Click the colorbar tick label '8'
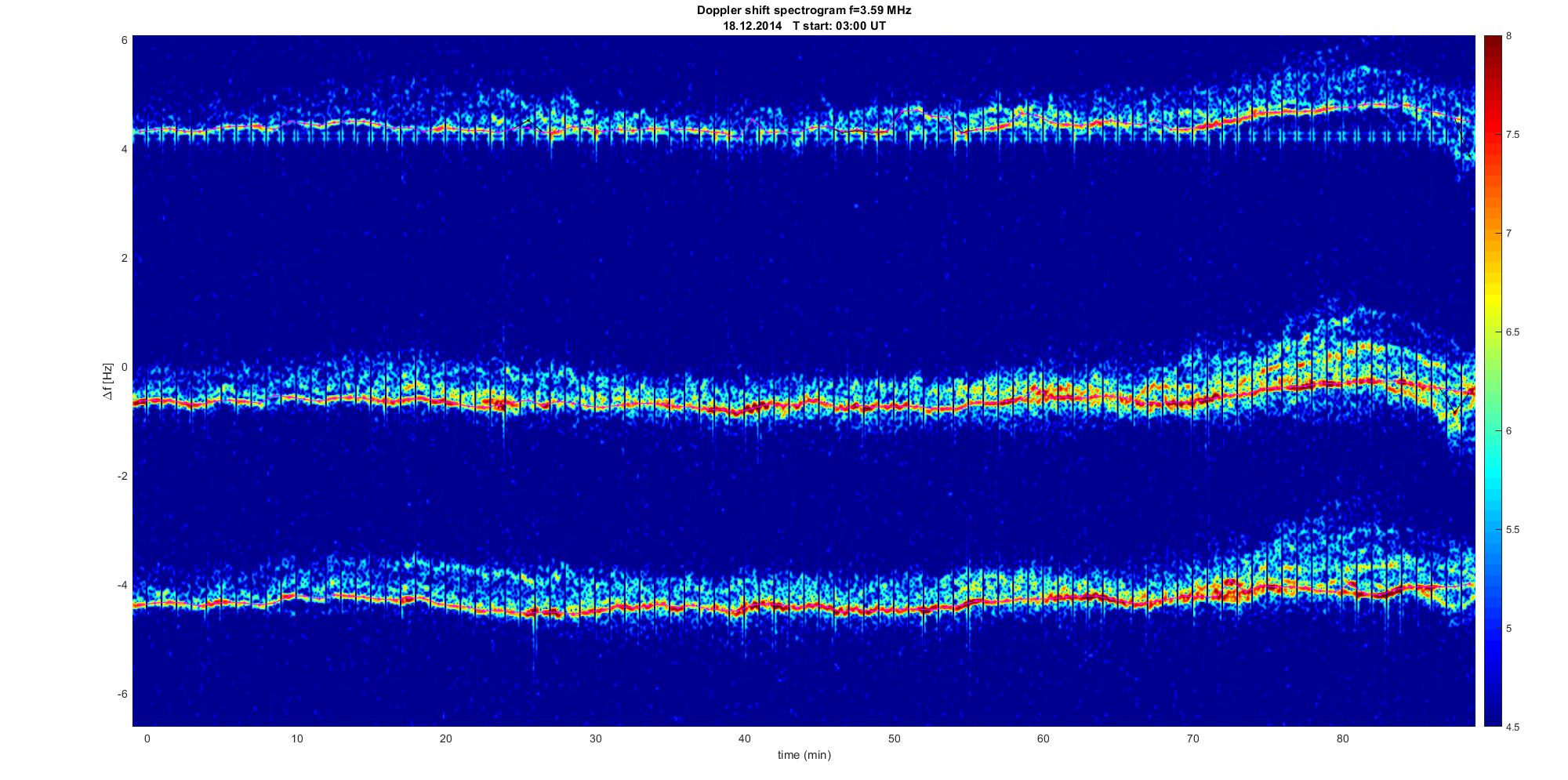Viewport: 1568px width, 780px height. click(1509, 36)
